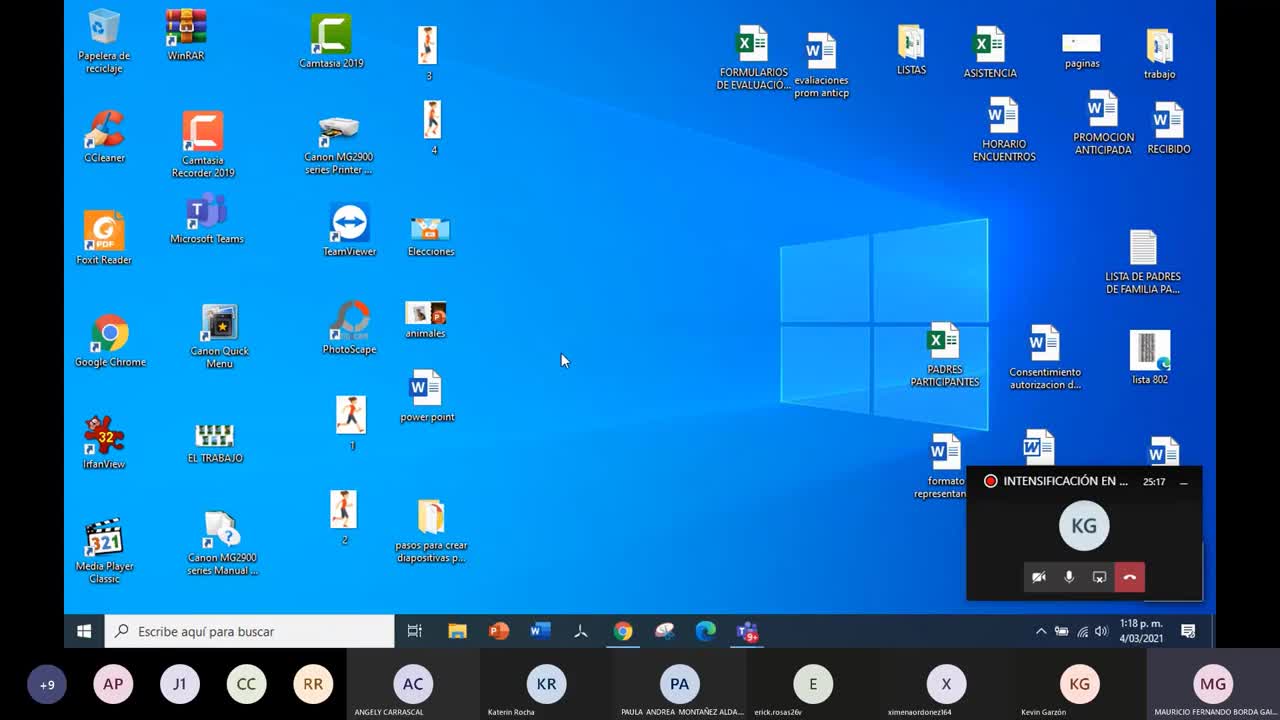Open Media Player Classic shortcut
This screenshot has width=1280, height=720.
pyautogui.click(x=104, y=551)
